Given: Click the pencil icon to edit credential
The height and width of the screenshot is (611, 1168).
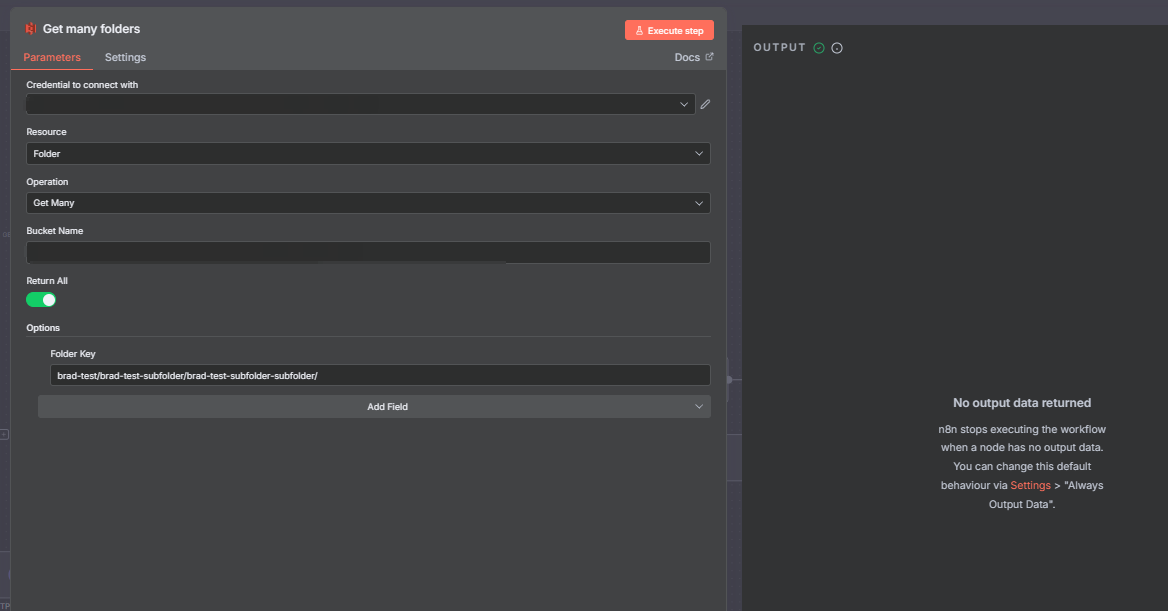Looking at the screenshot, I should 705,104.
